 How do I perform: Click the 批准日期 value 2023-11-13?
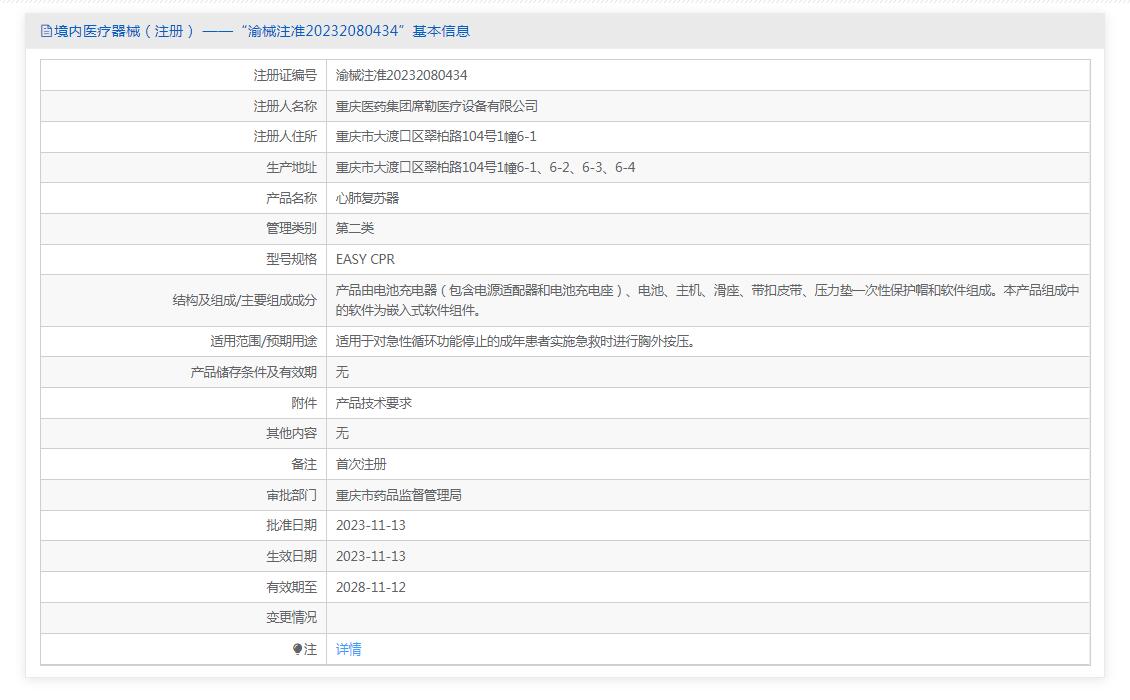coord(371,525)
